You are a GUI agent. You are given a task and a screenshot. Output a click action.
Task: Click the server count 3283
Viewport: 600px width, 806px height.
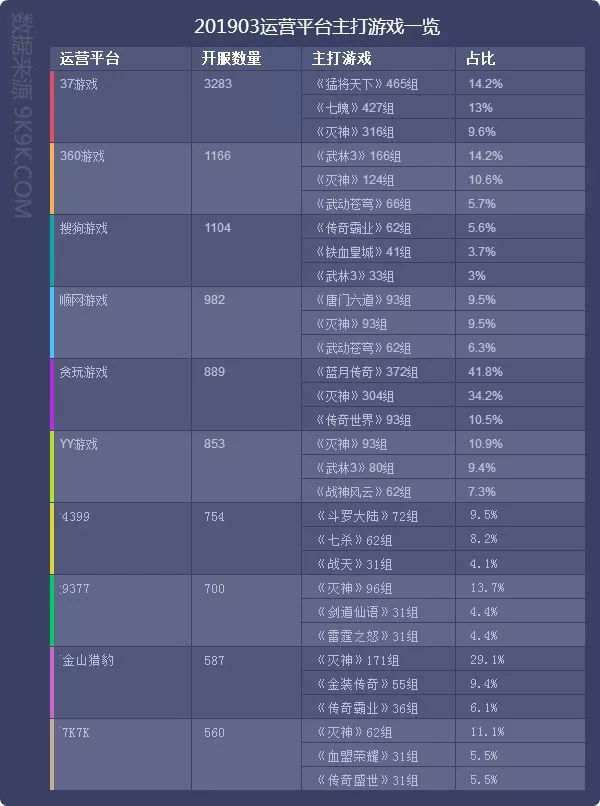click(x=217, y=84)
